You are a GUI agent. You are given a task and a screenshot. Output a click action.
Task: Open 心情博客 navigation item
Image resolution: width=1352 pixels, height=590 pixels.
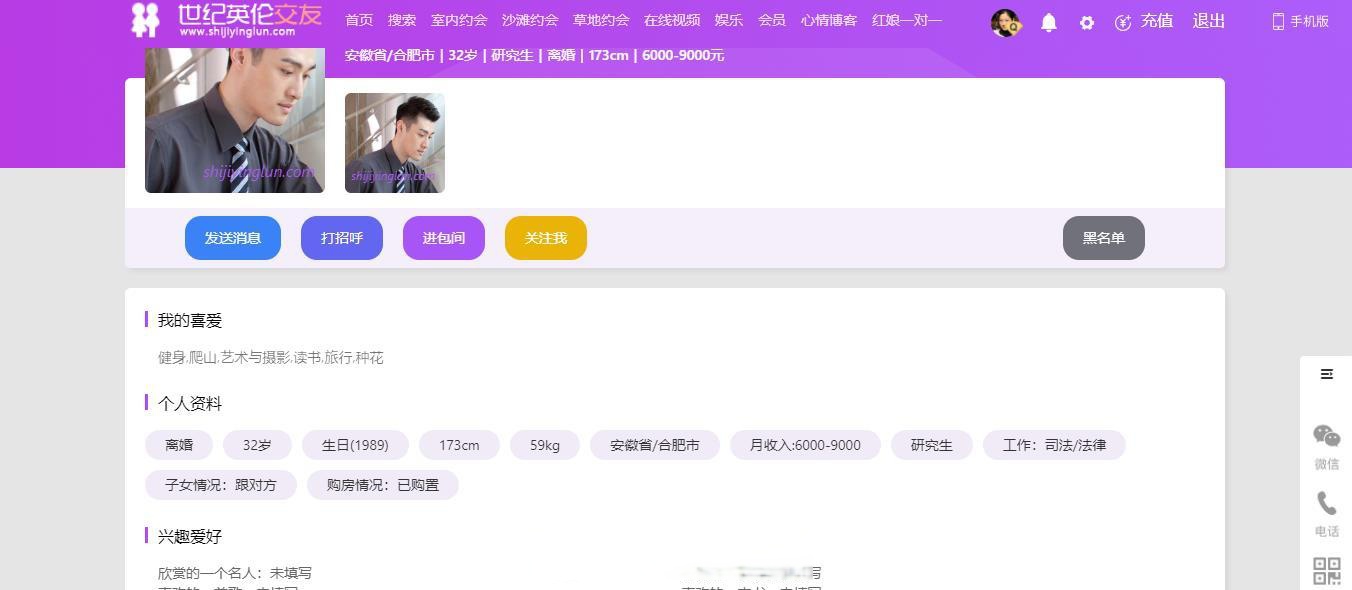pos(829,20)
